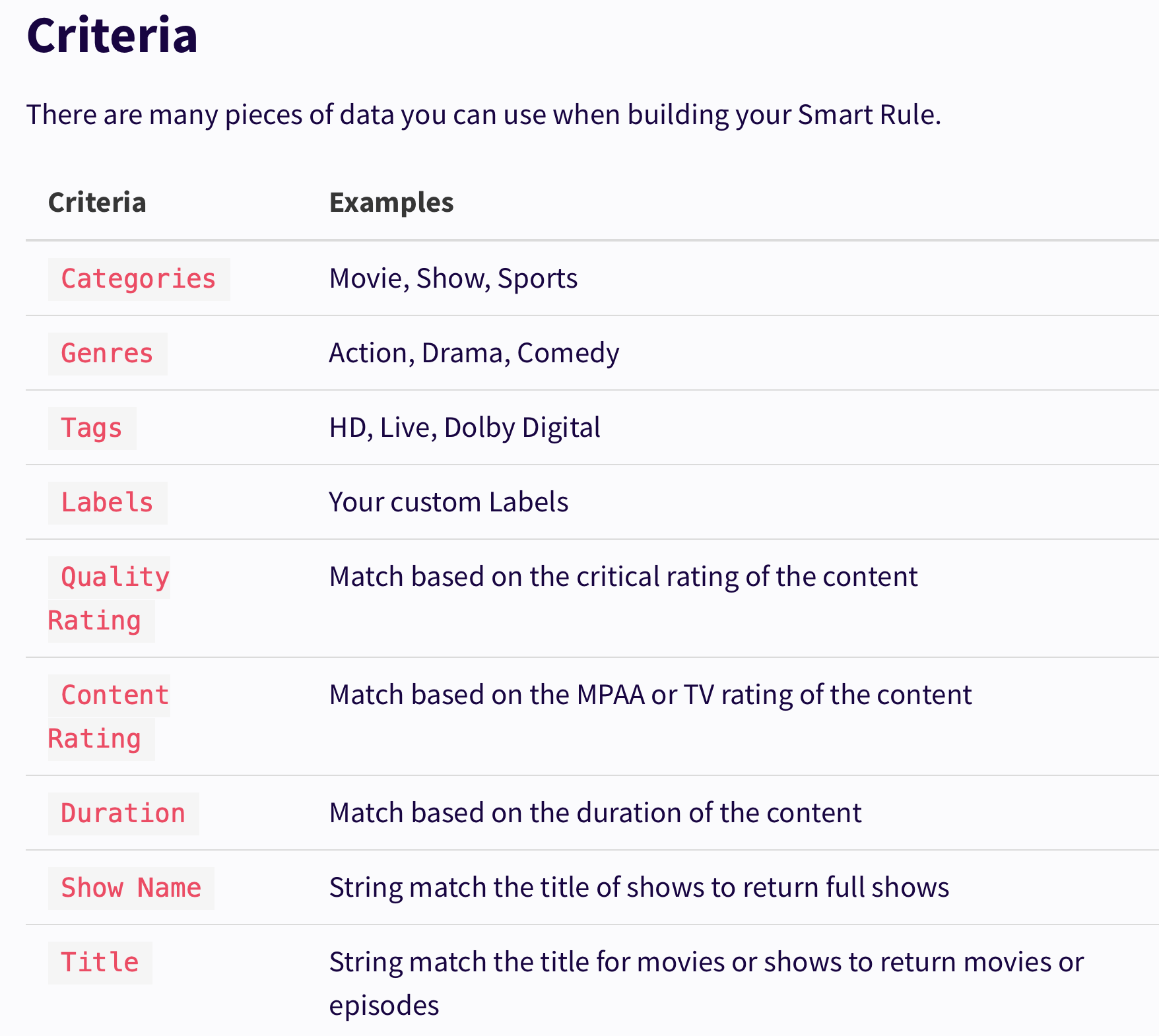This screenshot has height=1036, width=1159.
Task: Click the critical rating description text
Action: 623,577
